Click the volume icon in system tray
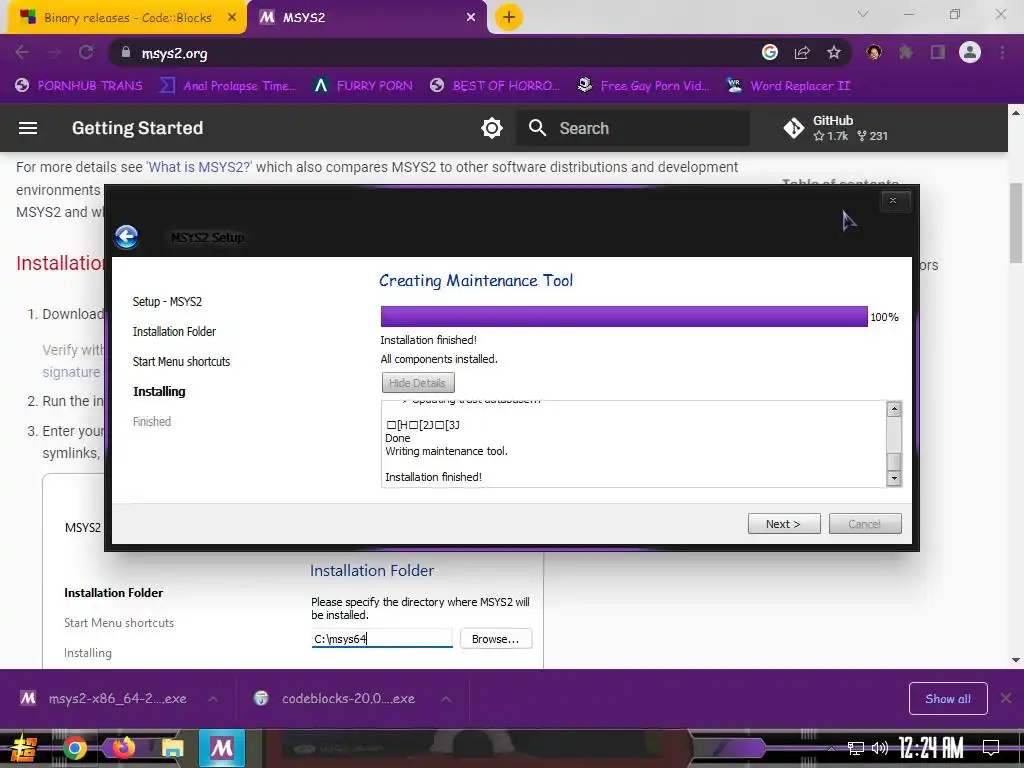Image resolution: width=1024 pixels, height=768 pixels. point(880,748)
